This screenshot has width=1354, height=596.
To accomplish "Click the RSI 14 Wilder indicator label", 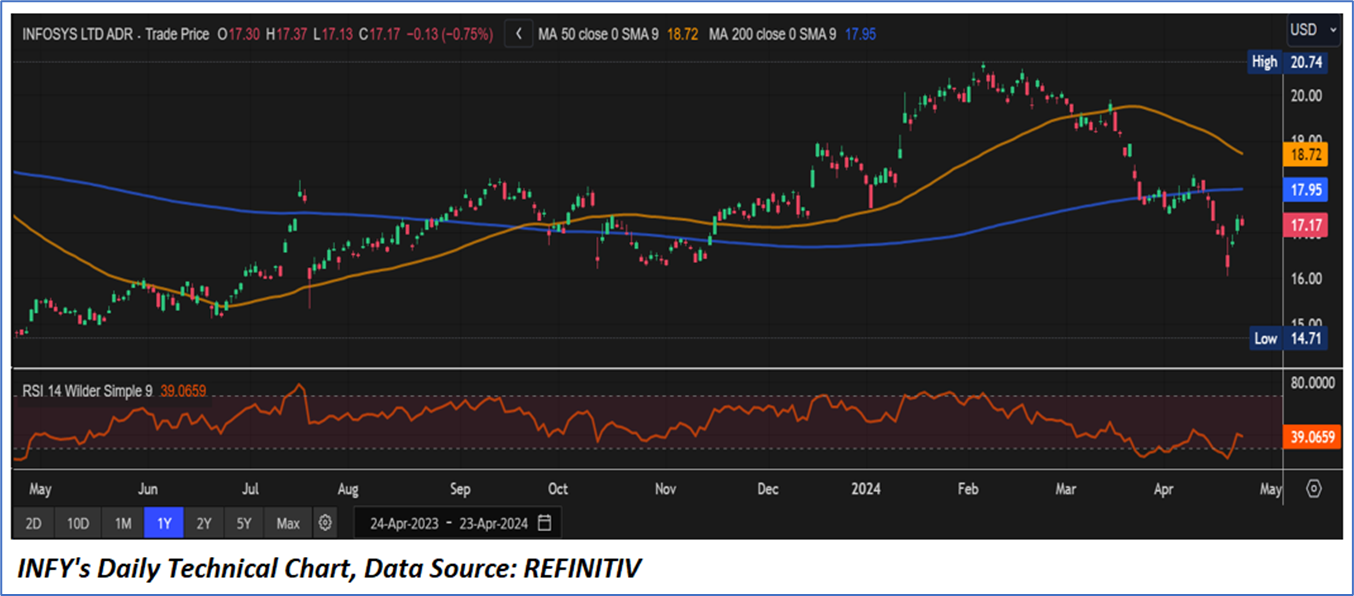I will point(88,392).
